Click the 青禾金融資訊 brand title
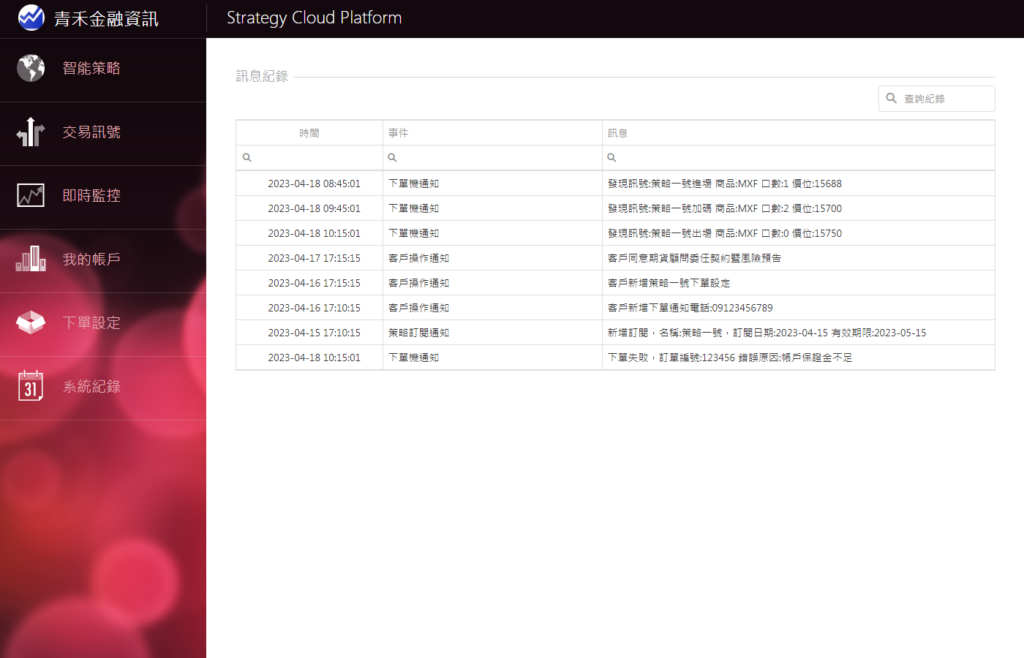 click(106, 19)
